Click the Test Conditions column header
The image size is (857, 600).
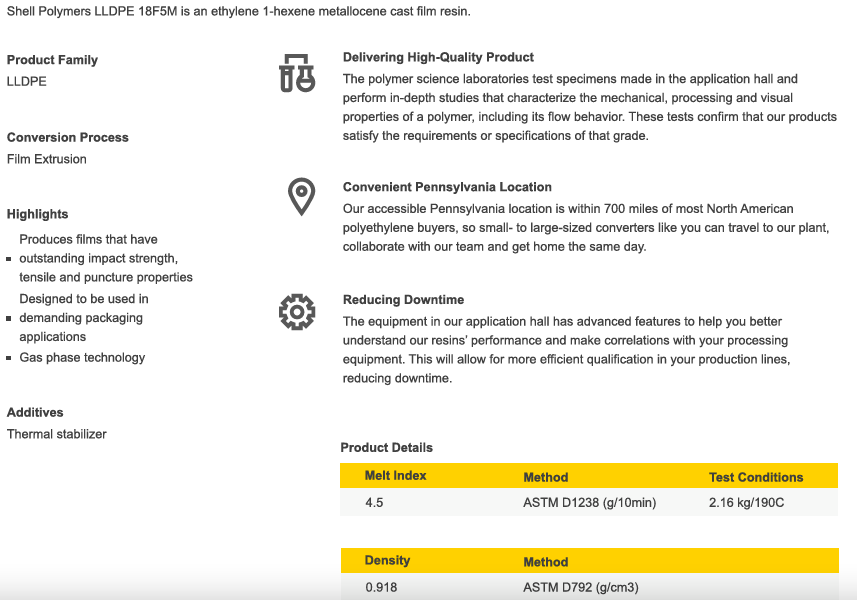756,478
